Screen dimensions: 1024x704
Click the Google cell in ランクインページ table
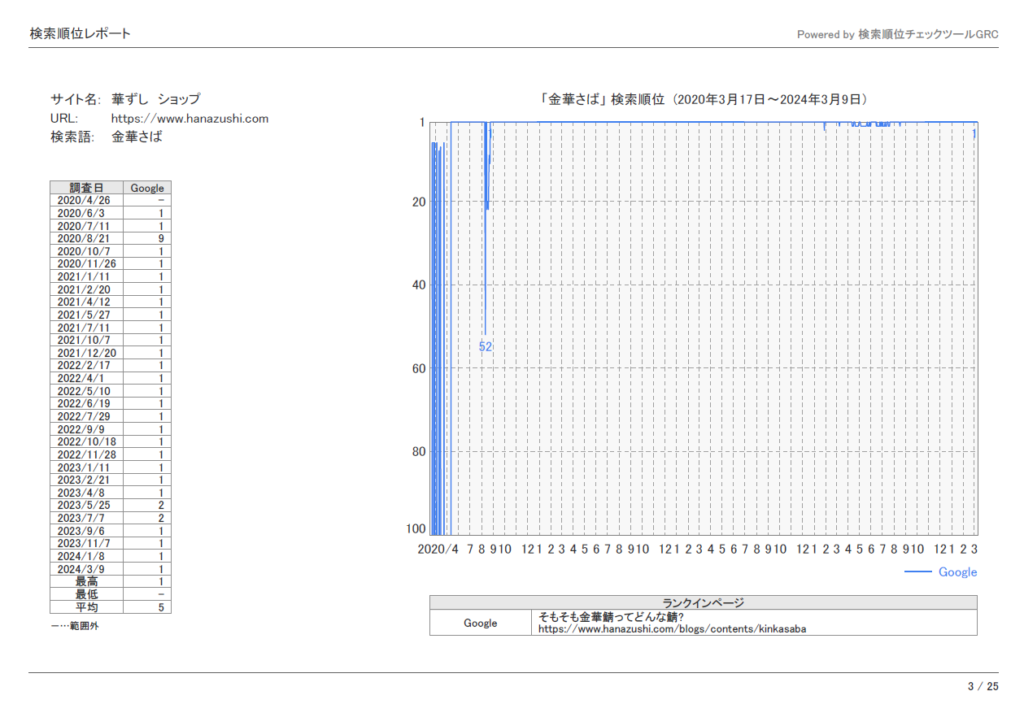point(481,623)
